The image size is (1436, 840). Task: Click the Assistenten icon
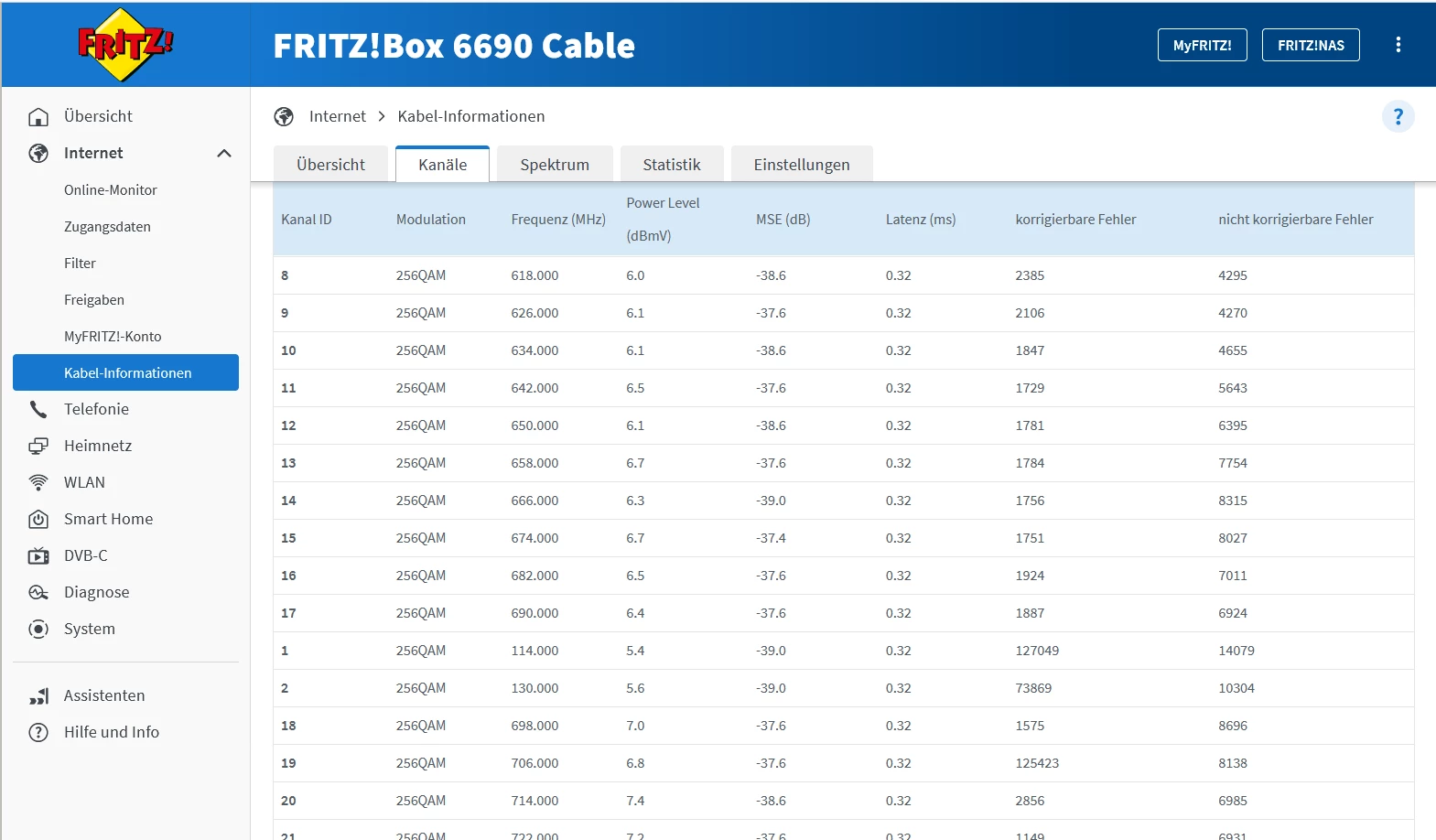pyautogui.click(x=38, y=695)
